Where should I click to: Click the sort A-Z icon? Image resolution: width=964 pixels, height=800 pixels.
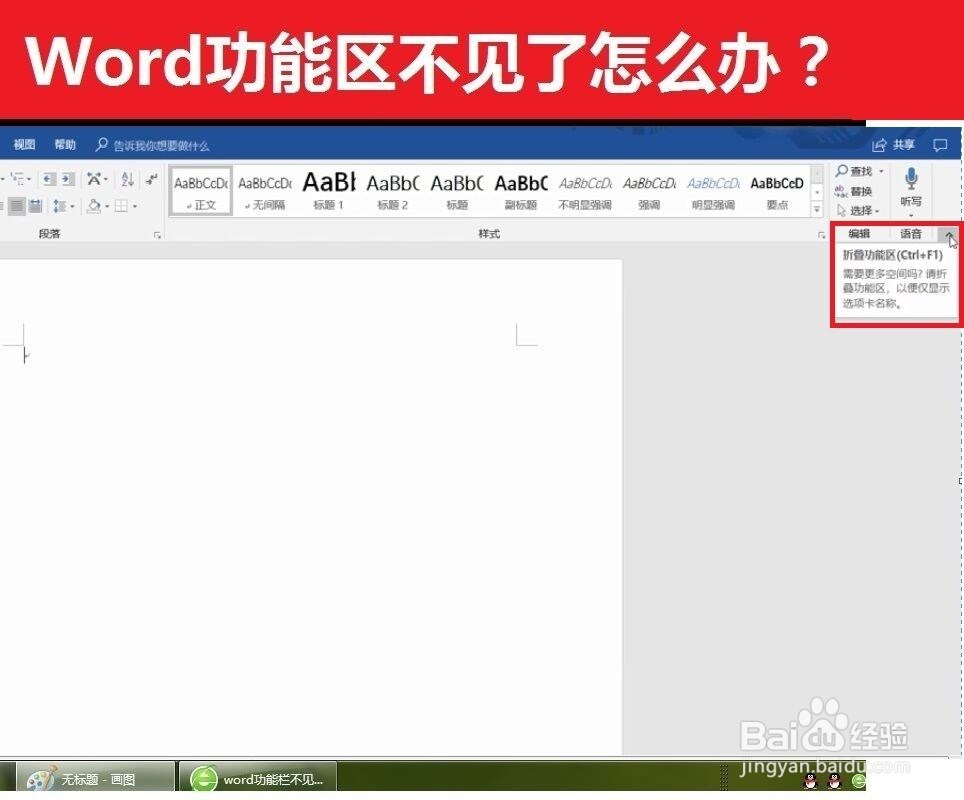(127, 179)
